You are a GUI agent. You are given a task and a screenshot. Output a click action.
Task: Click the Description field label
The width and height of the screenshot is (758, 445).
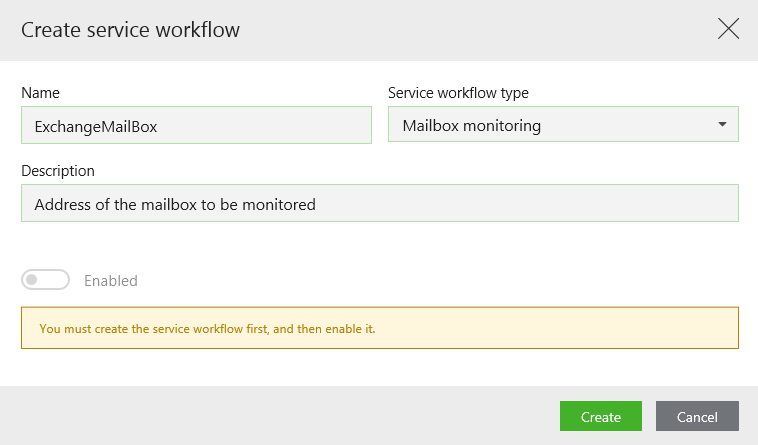pos(58,171)
